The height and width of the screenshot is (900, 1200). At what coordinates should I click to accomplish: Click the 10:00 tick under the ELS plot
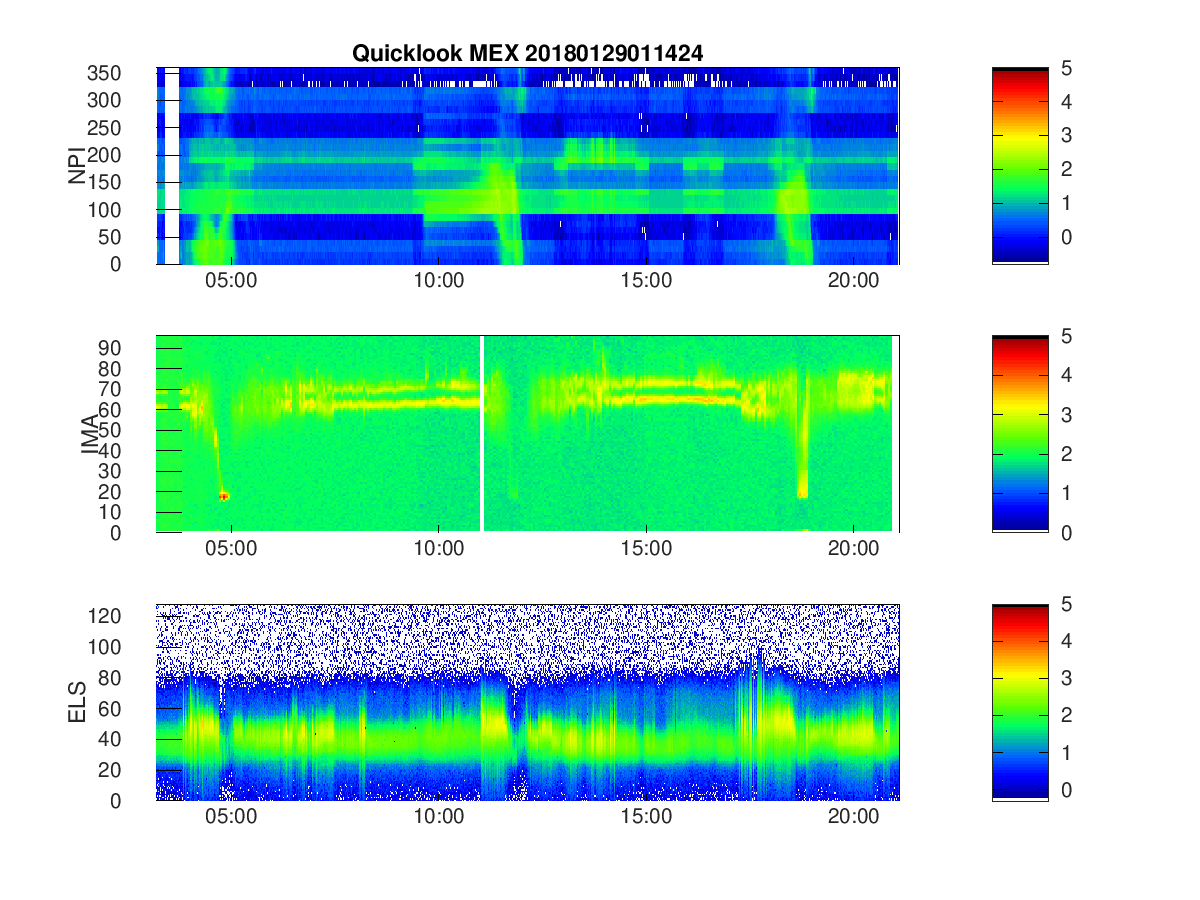(438, 818)
